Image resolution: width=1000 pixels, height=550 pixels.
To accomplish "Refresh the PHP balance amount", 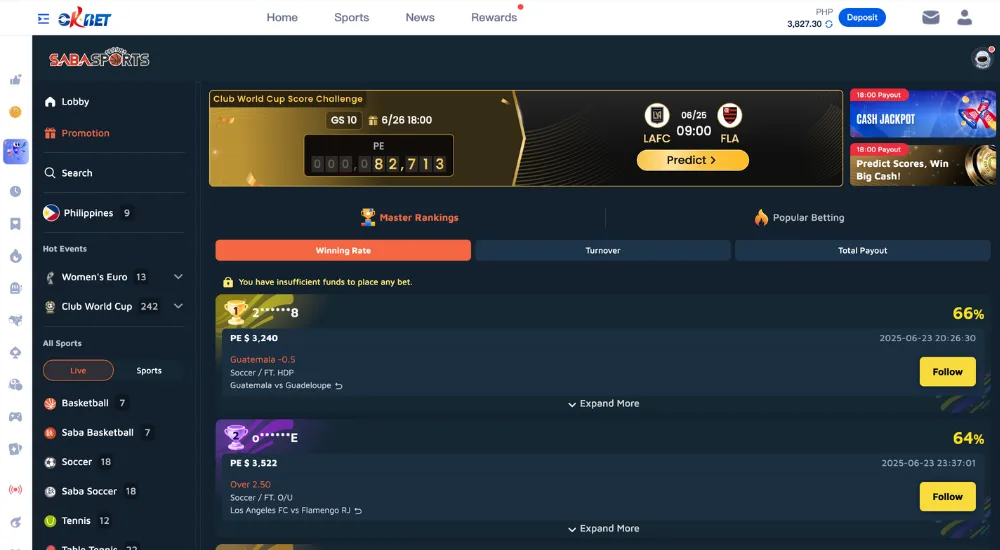I will [828, 24].
